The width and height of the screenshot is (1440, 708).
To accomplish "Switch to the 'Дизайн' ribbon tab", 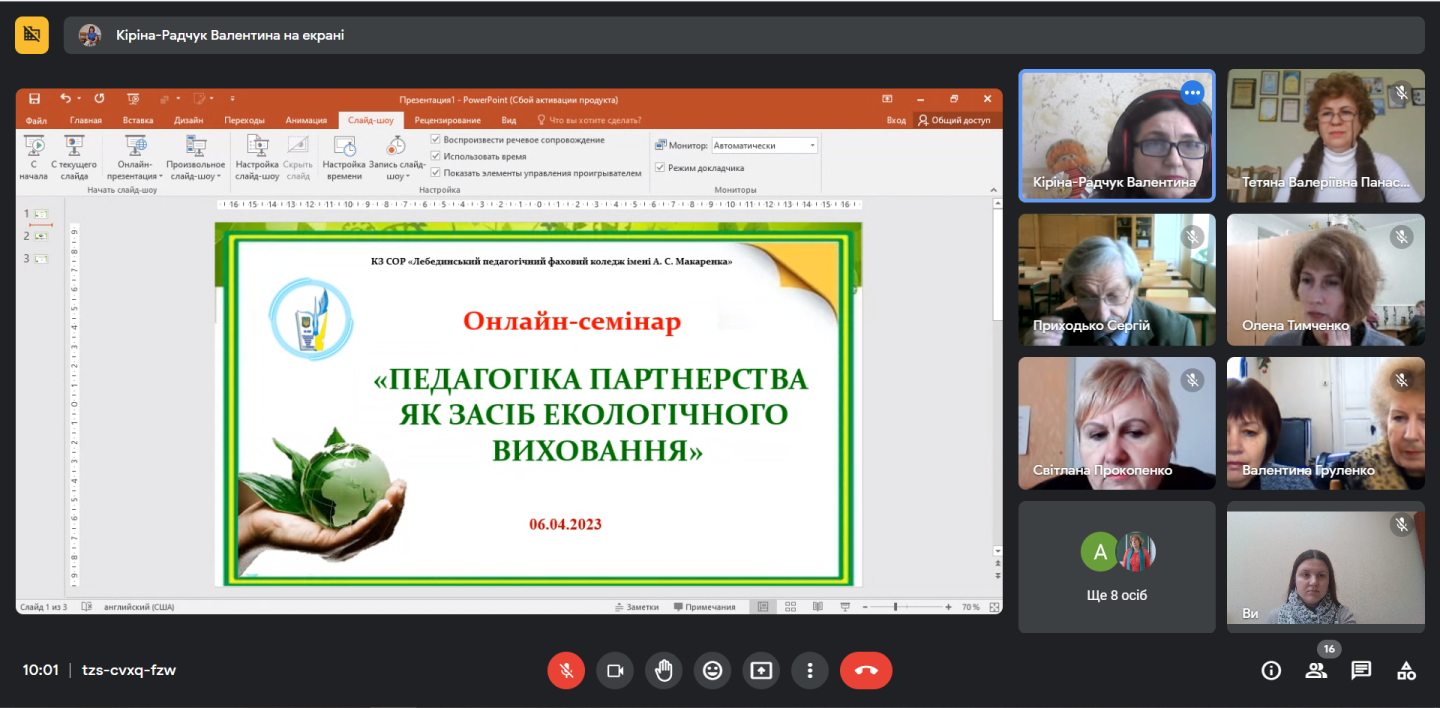I will (x=188, y=120).
